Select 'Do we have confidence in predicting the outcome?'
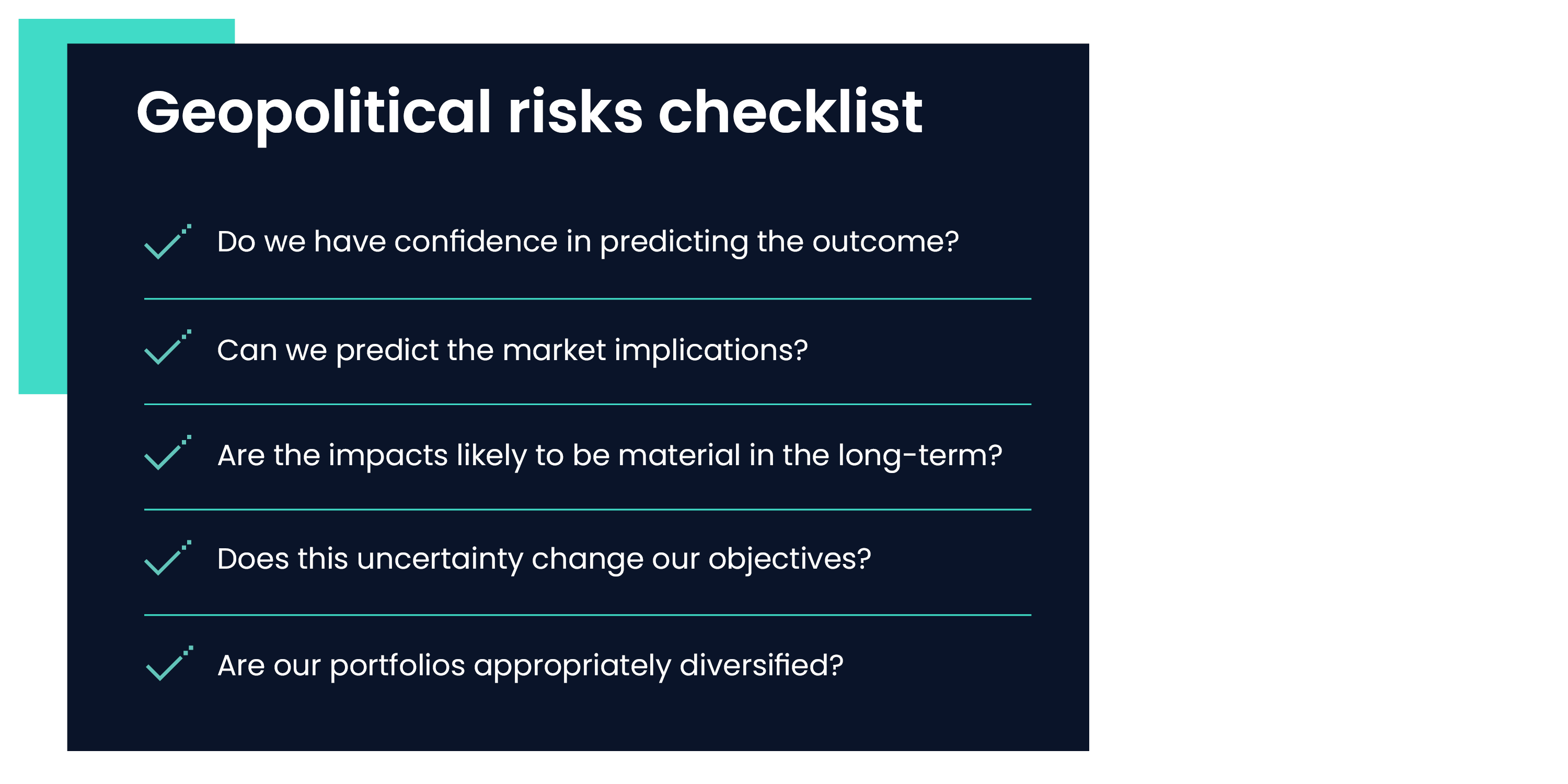Image resolution: width=1568 pixels, height=784 pixels. (x=587, y=241)
